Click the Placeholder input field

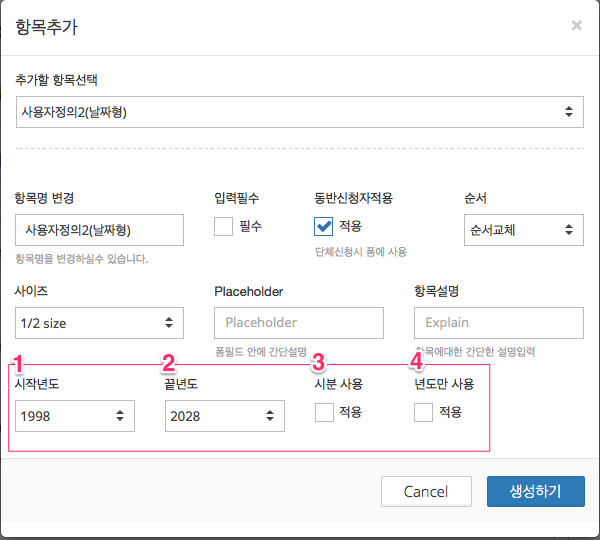299,323
